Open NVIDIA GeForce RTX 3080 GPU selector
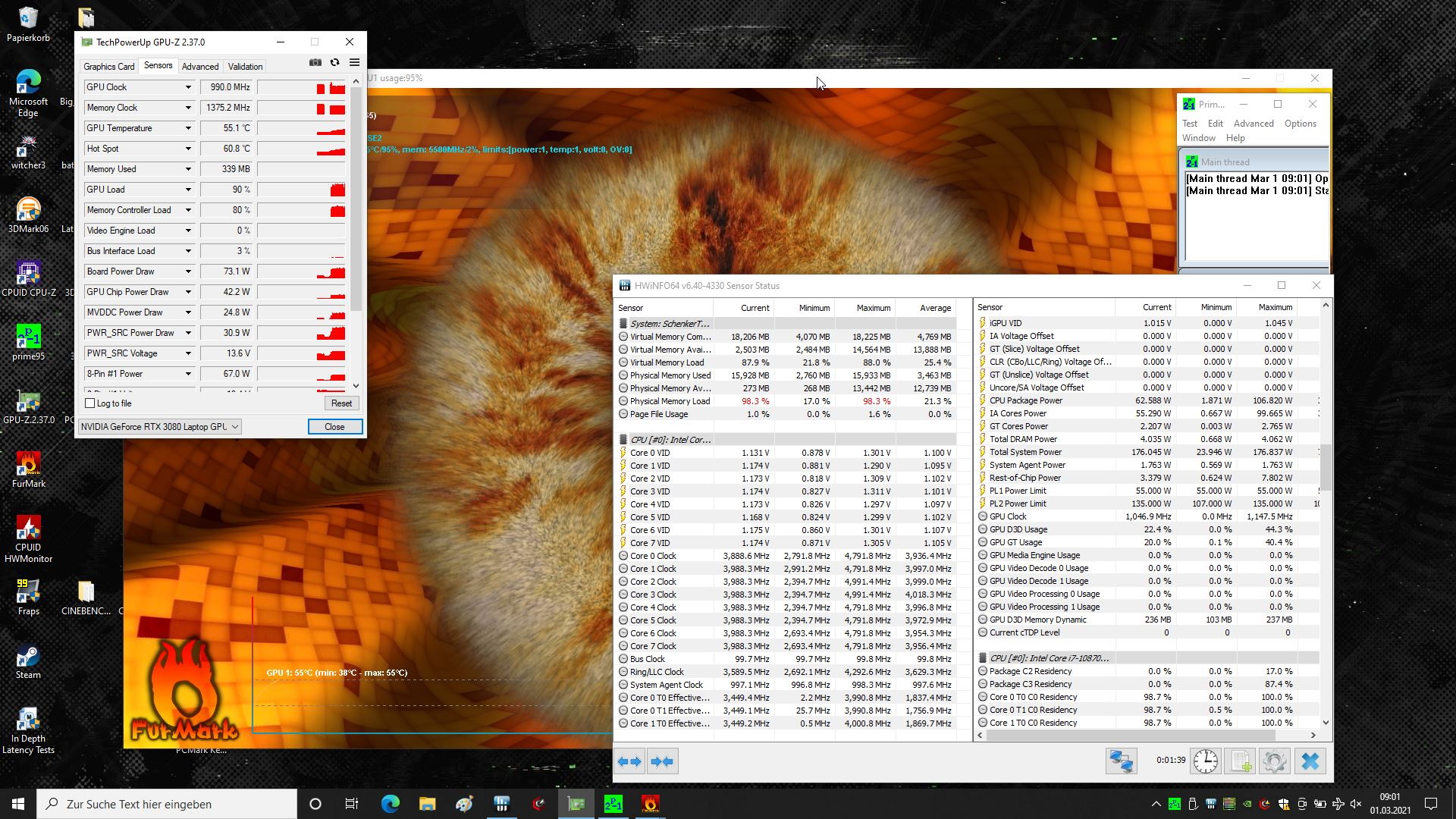The image size is (1456, 819). (159, 427)
